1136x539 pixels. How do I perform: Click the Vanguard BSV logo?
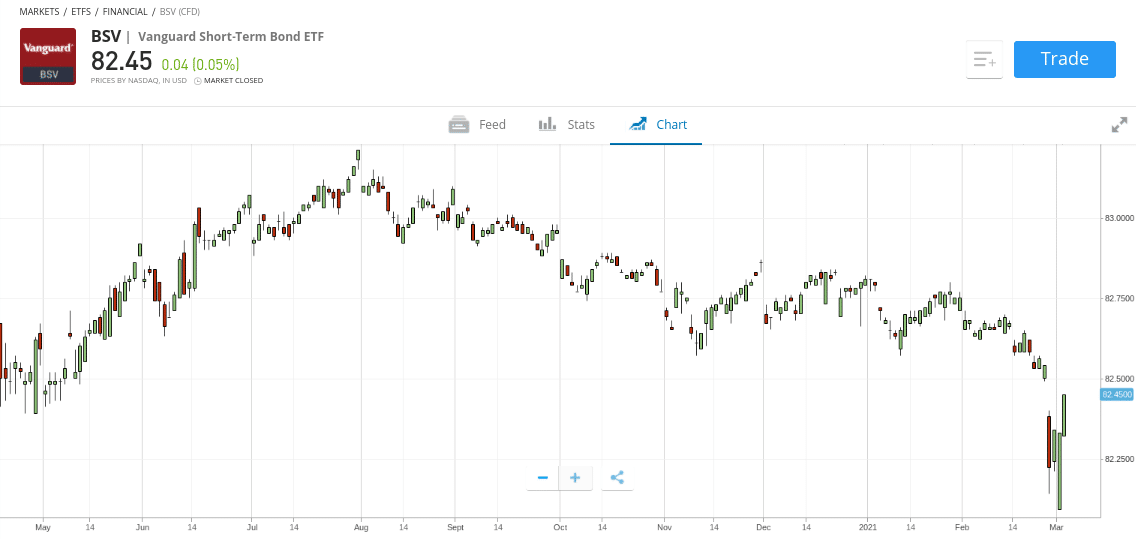click(x=48, y=57)
